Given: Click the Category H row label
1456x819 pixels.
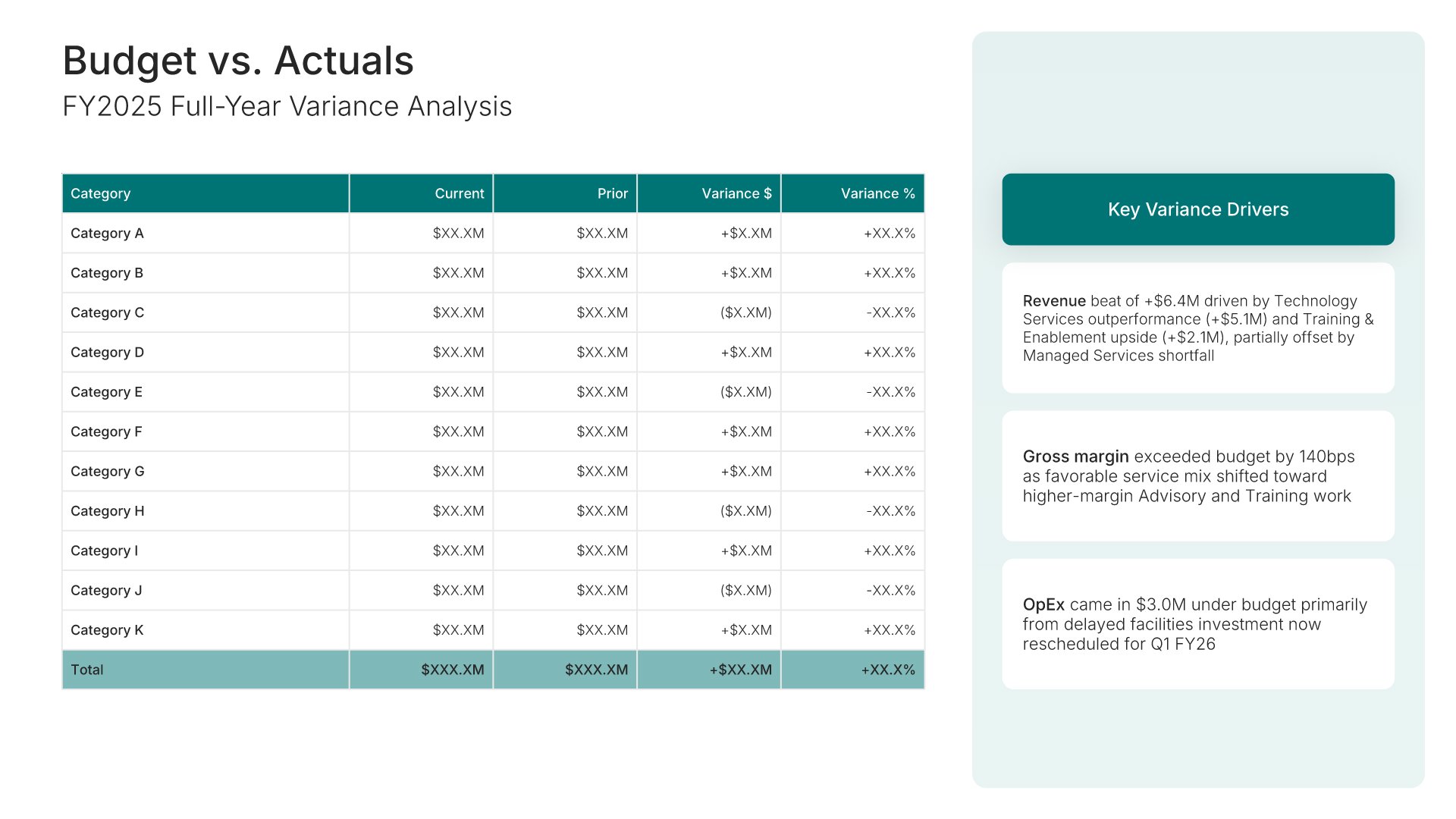Looking at the screenshot, I should click(107, 511).
